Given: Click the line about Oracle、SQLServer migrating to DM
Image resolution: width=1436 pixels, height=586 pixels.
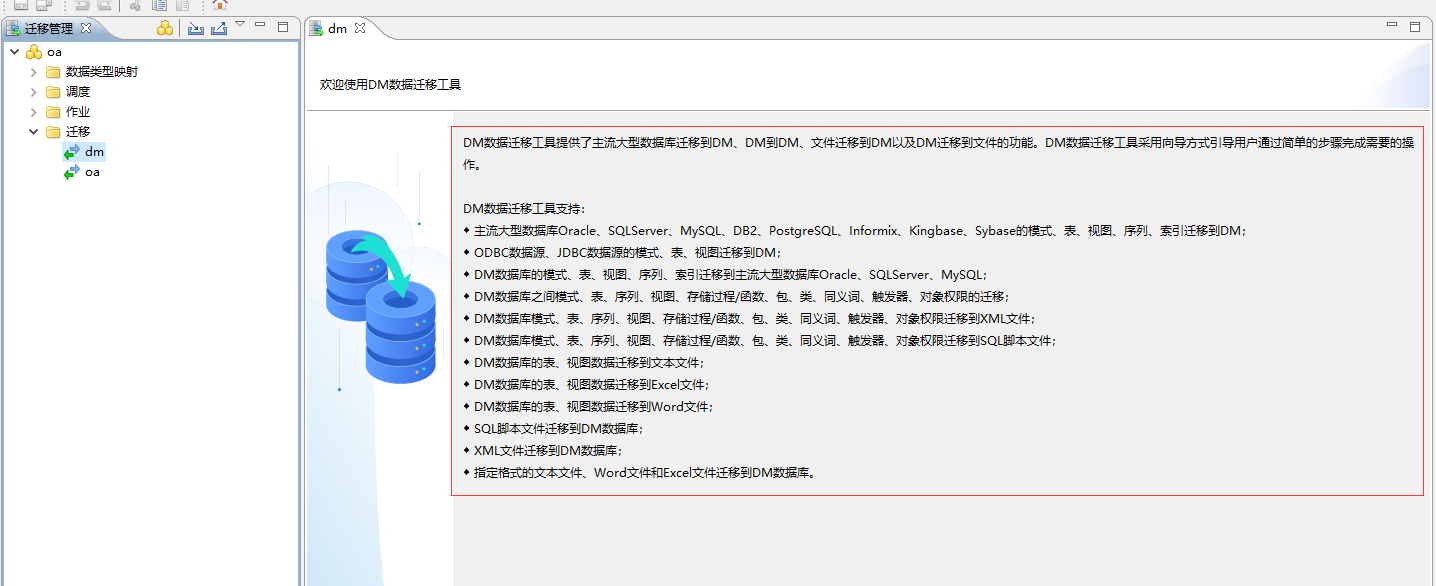Looking at the screenshot, I should pos(855,231).
